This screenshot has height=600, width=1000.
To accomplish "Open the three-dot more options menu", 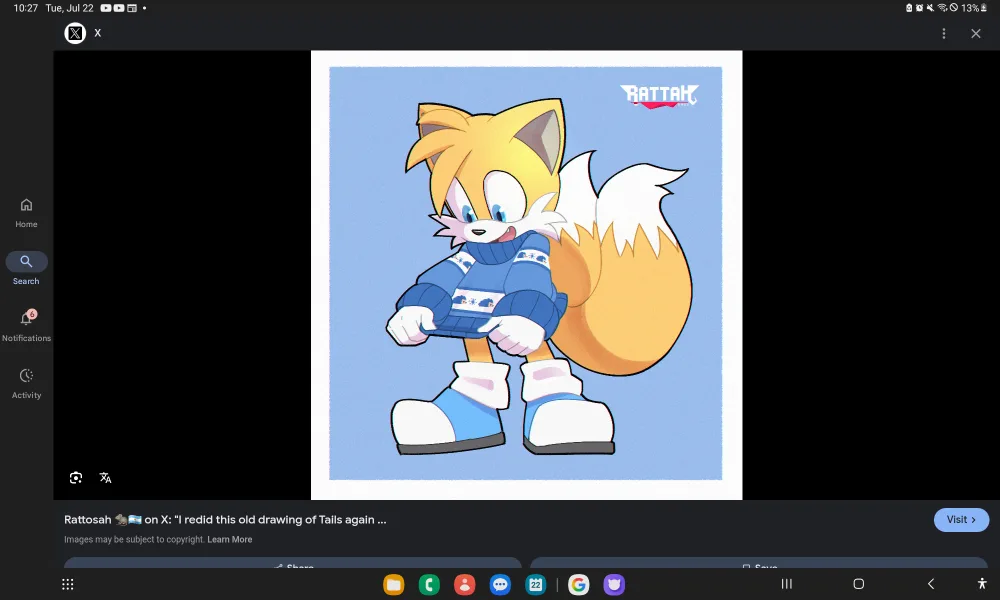I will pyautogui.click(x=943, y=34).
